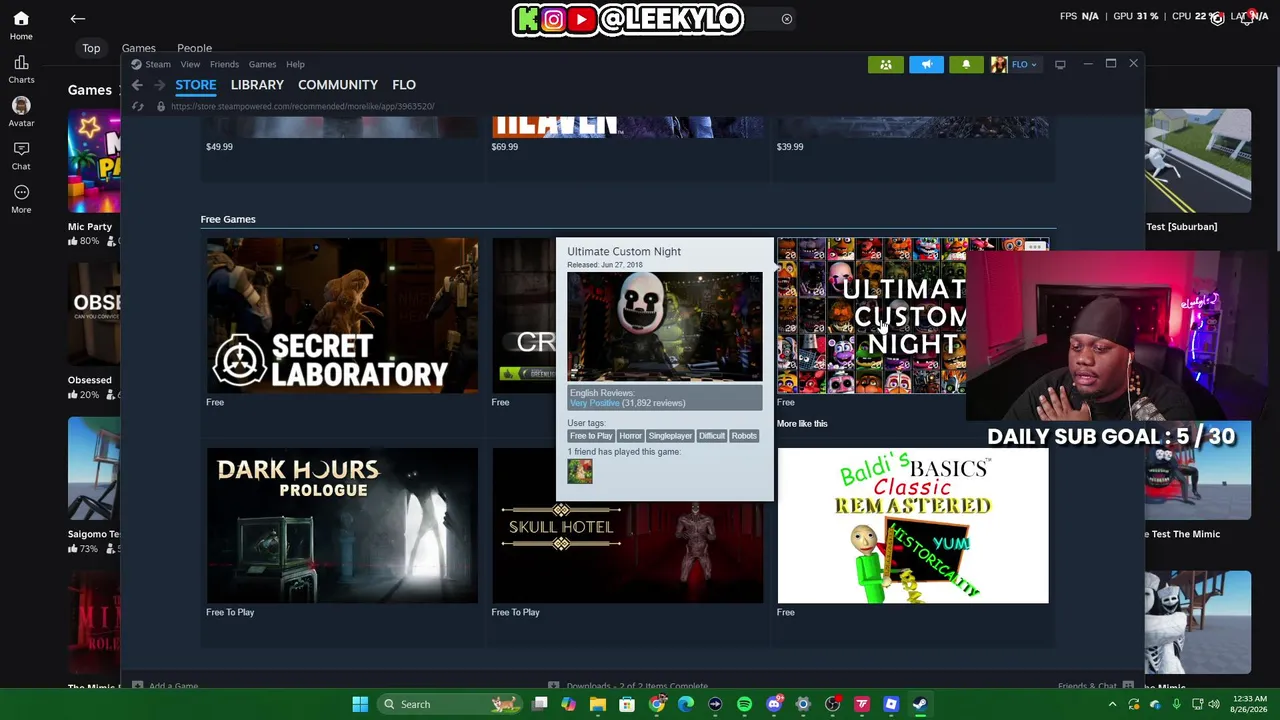Click Steam's forward navigation arrow
The image size is (1280, 720).
pos(160,85)
